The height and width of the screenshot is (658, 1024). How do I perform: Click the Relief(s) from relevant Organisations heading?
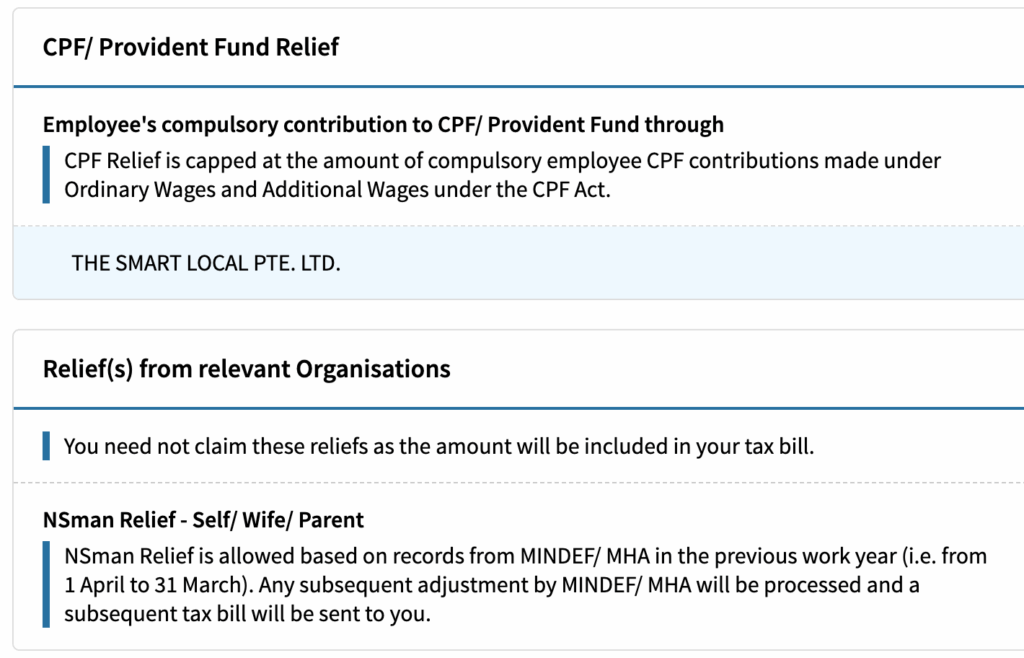click(x=246, y=369)
